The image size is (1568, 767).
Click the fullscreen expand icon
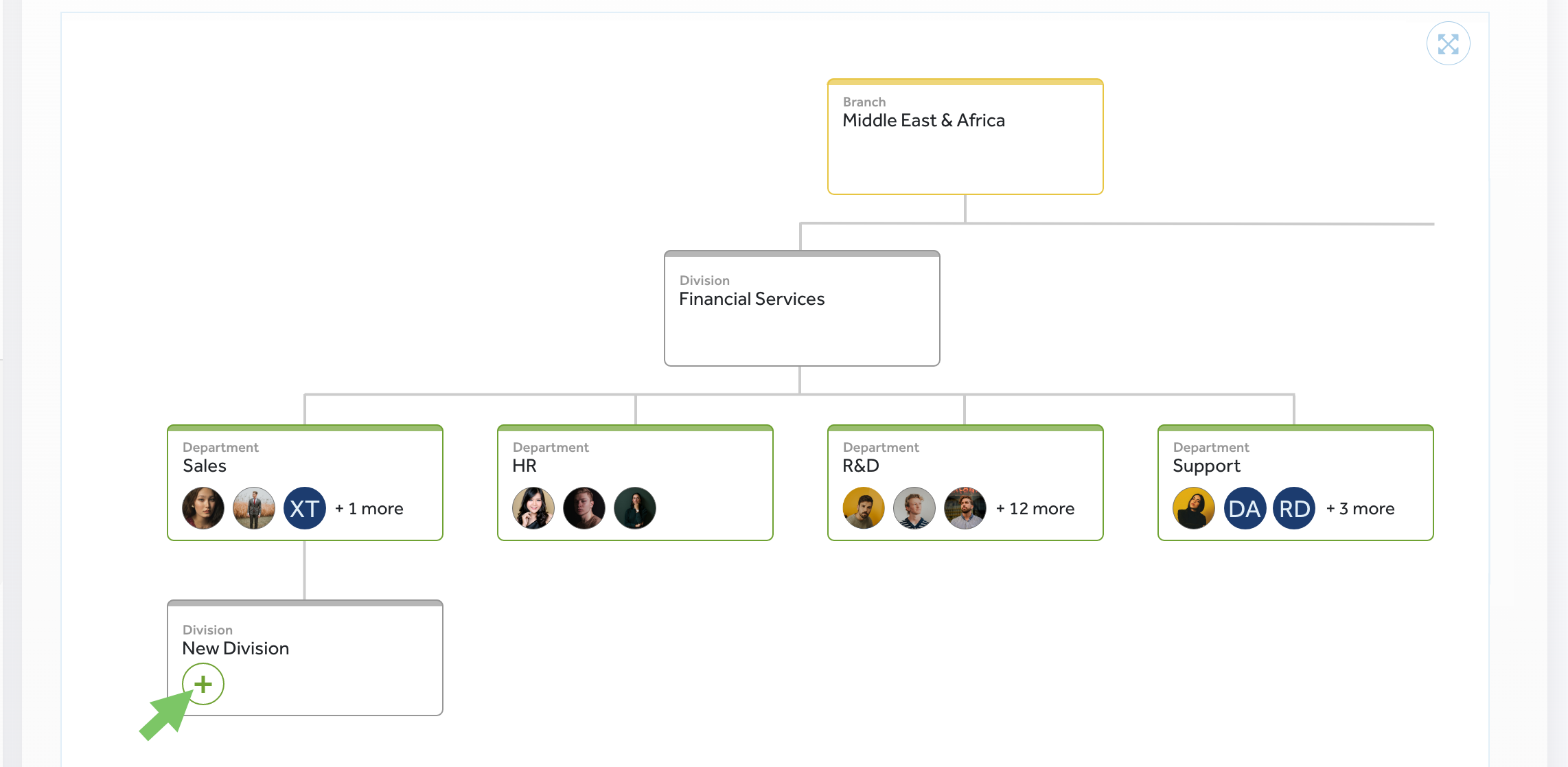tap(1448, 44)
